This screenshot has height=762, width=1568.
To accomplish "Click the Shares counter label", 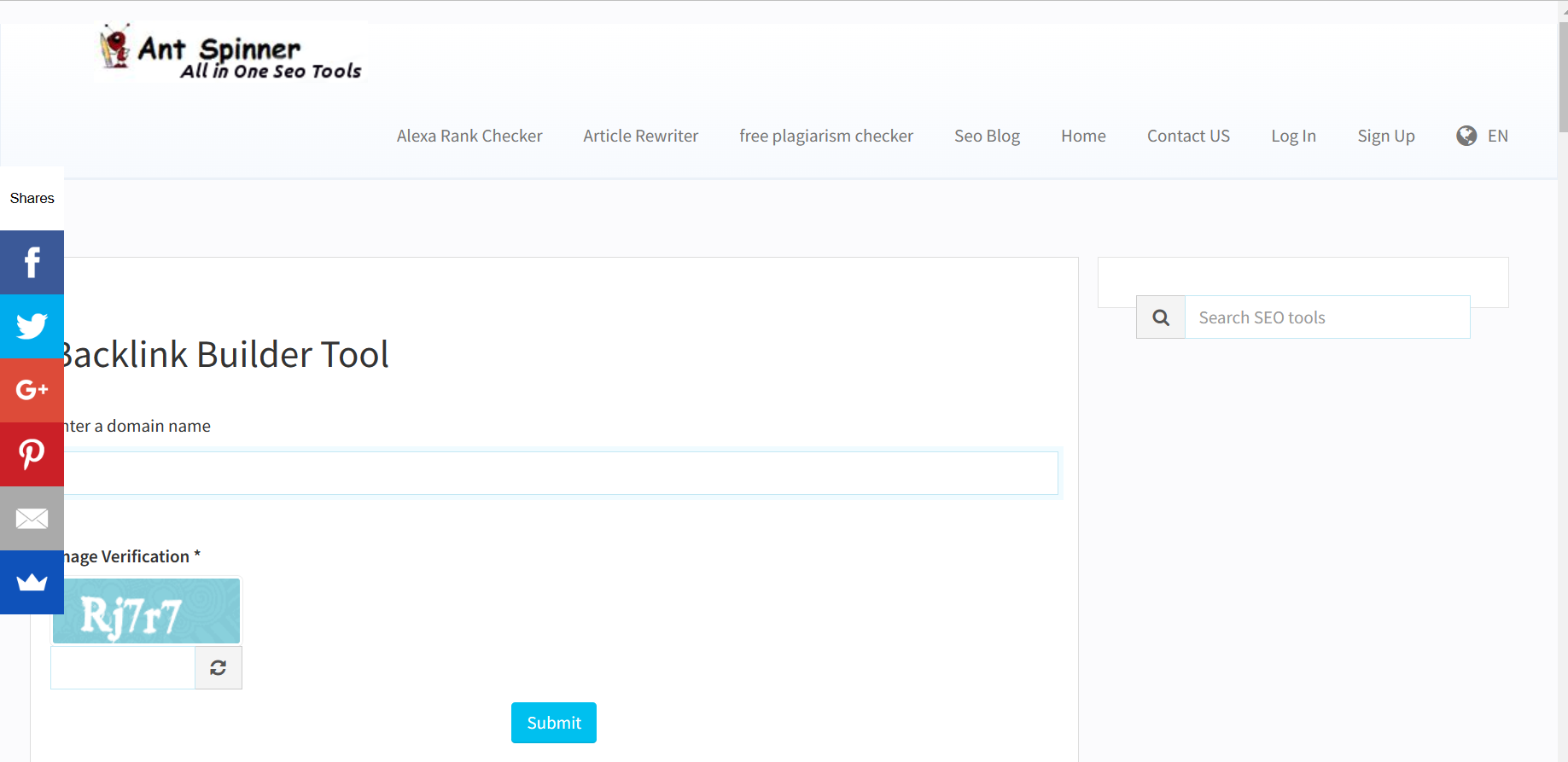I will tap(32, 198).
